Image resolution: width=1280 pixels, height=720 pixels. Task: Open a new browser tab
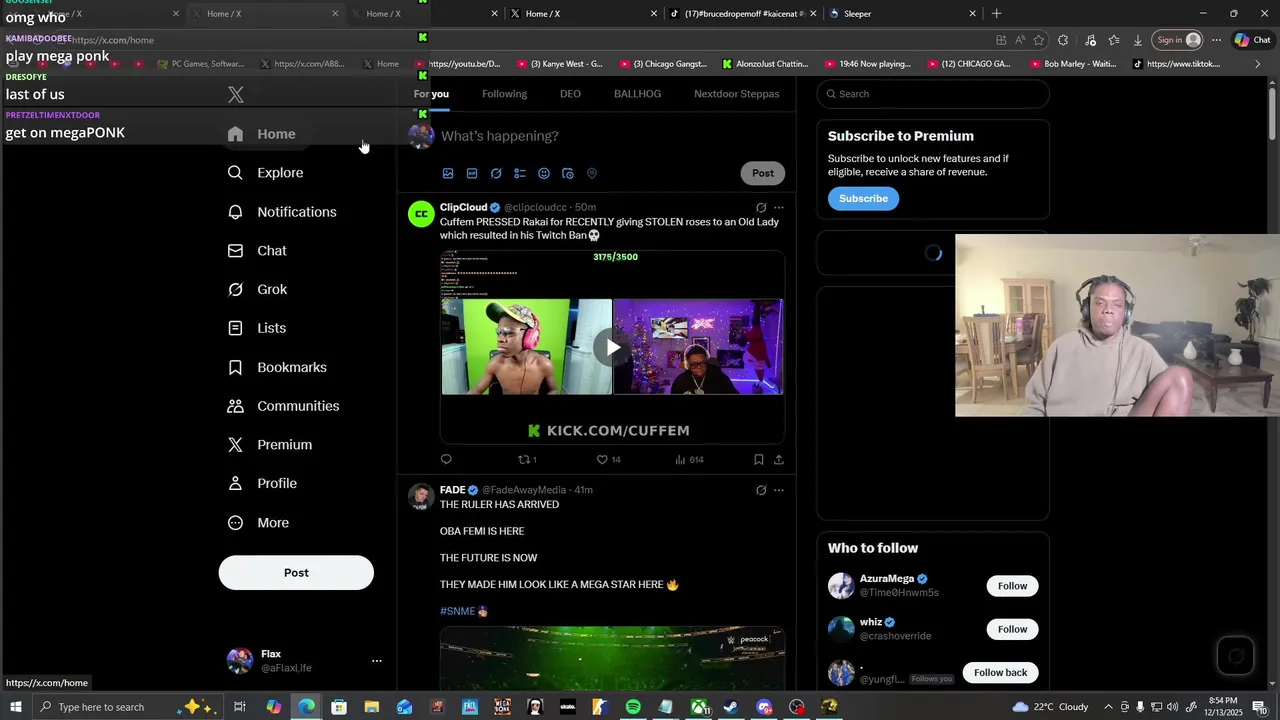pos(996,14)
